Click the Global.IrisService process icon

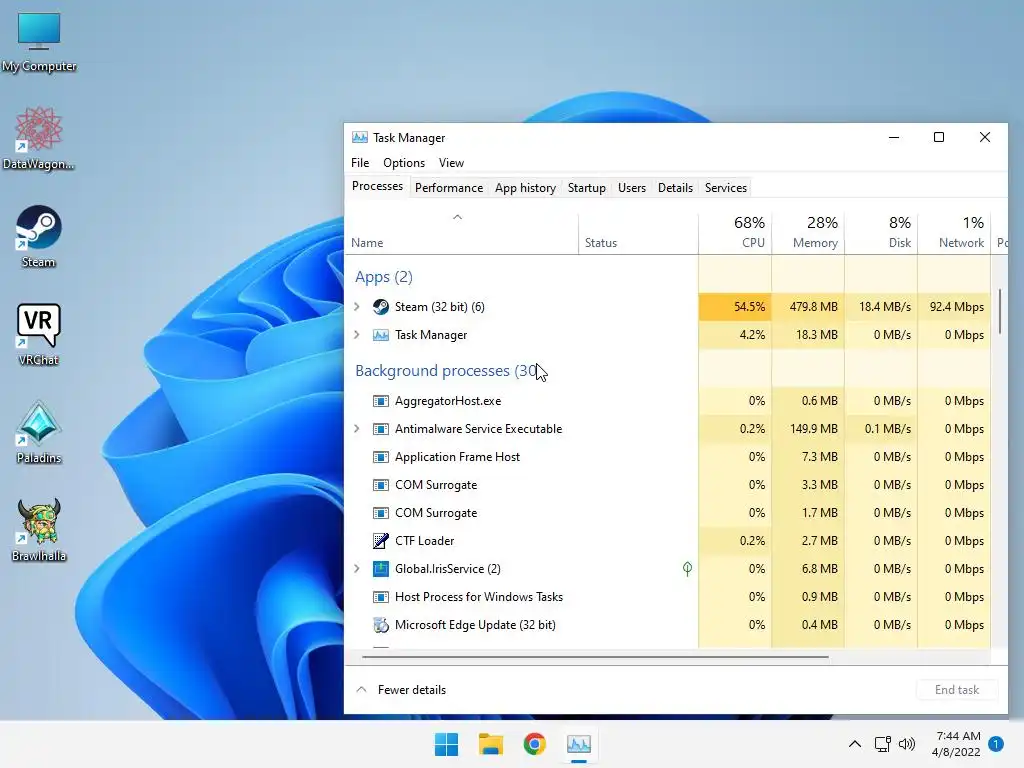tap(381, 569)
